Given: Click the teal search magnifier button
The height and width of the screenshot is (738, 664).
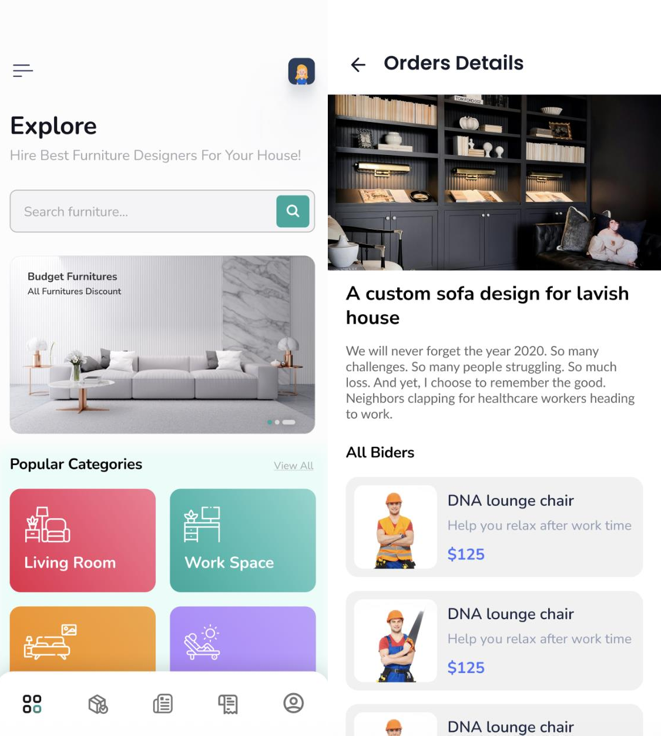Looking at the screenshot, I should point(293,211).
